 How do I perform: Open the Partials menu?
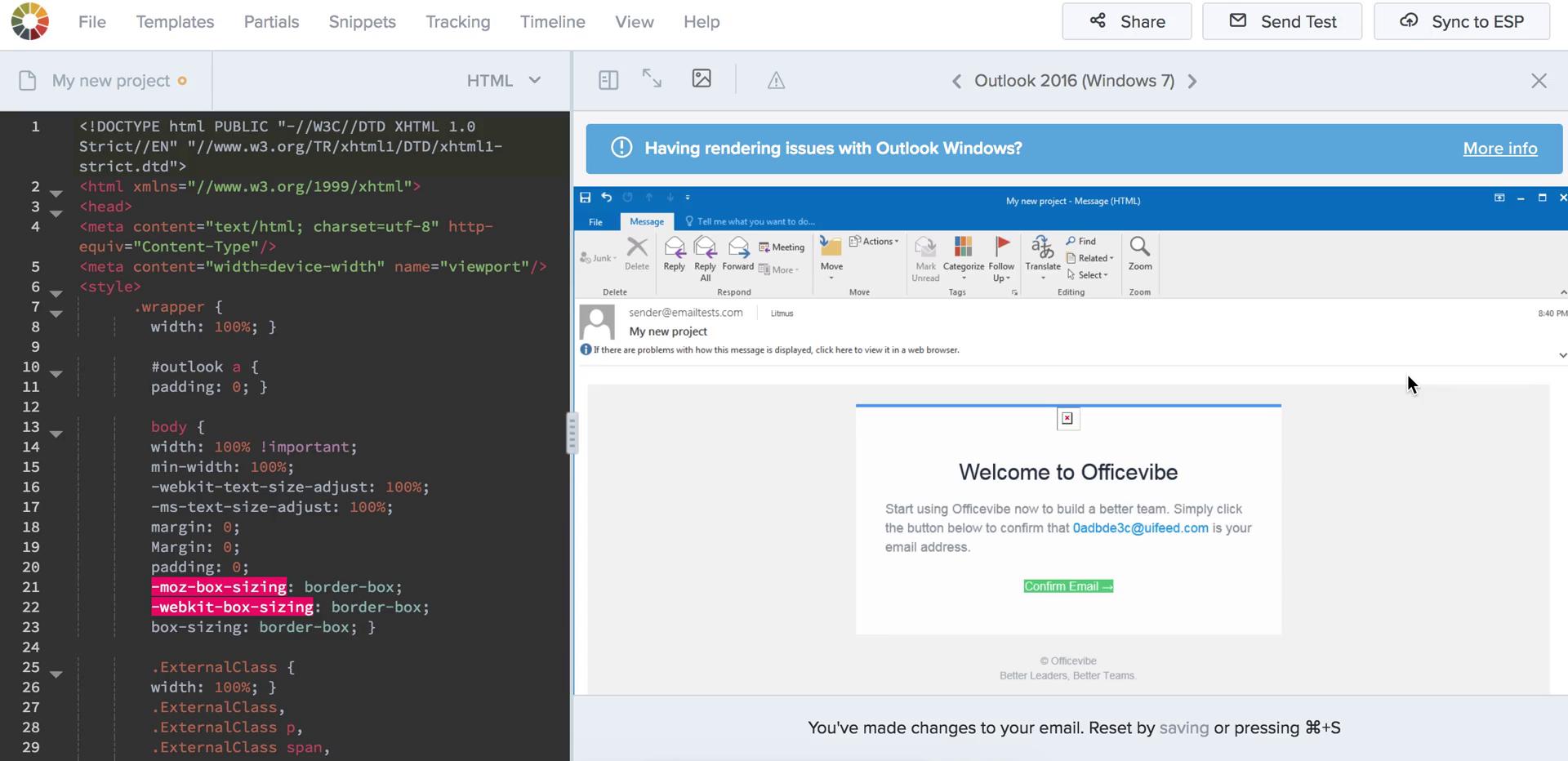click(271, 22)
